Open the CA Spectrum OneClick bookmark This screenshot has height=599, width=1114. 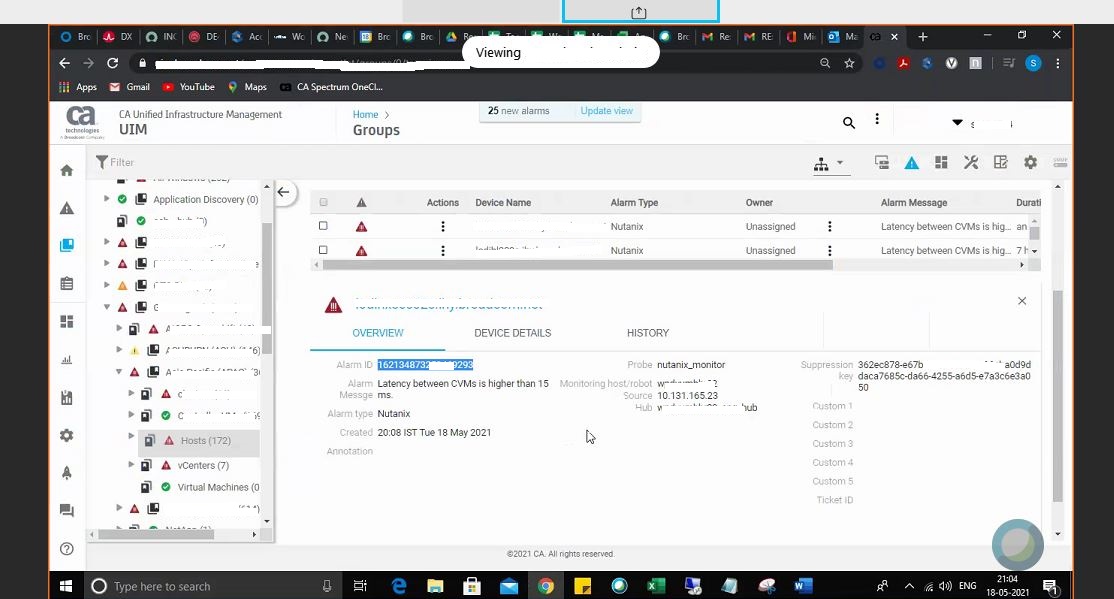332,87
